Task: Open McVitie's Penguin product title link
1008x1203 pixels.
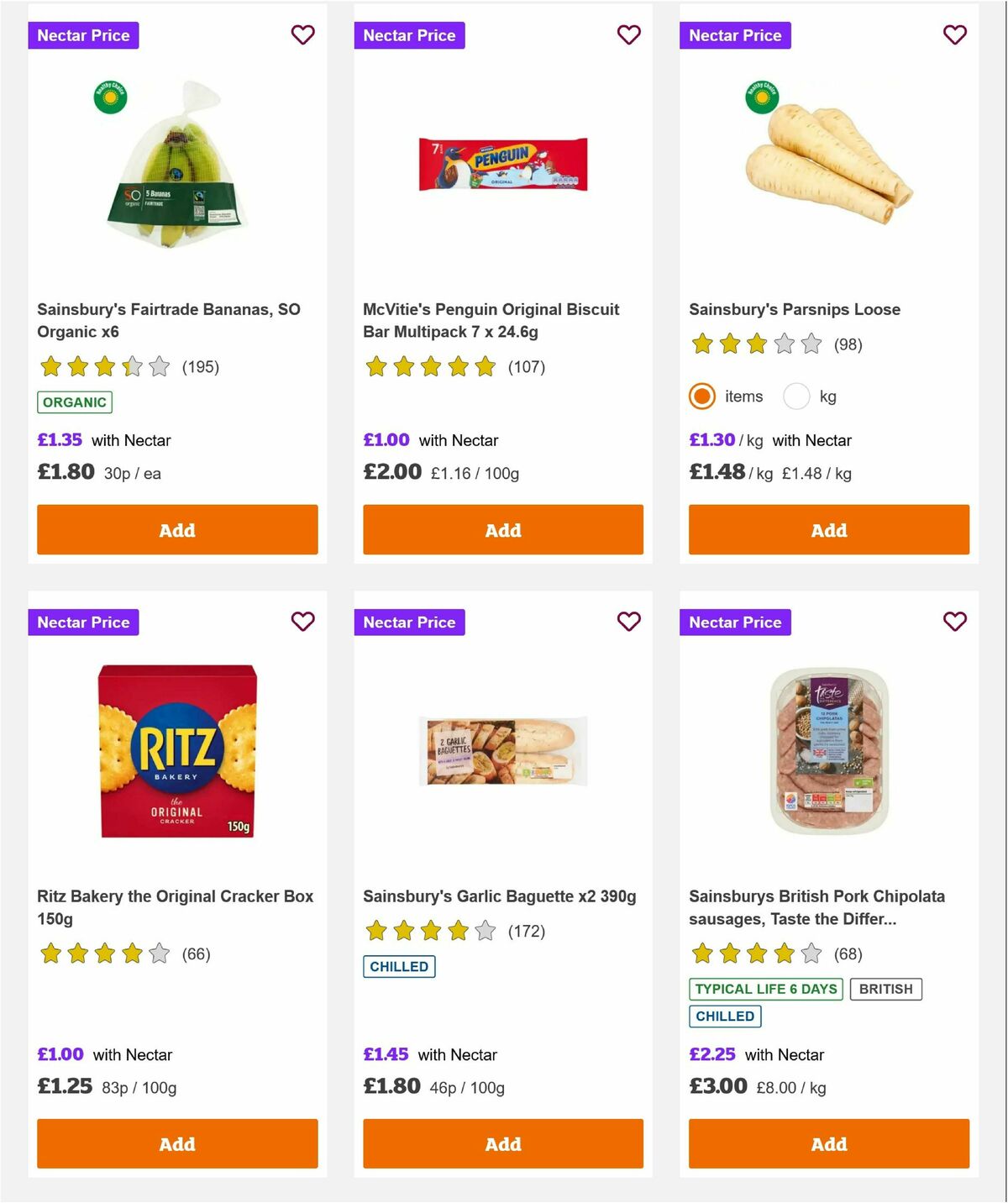Action: [x=492, y=320]
